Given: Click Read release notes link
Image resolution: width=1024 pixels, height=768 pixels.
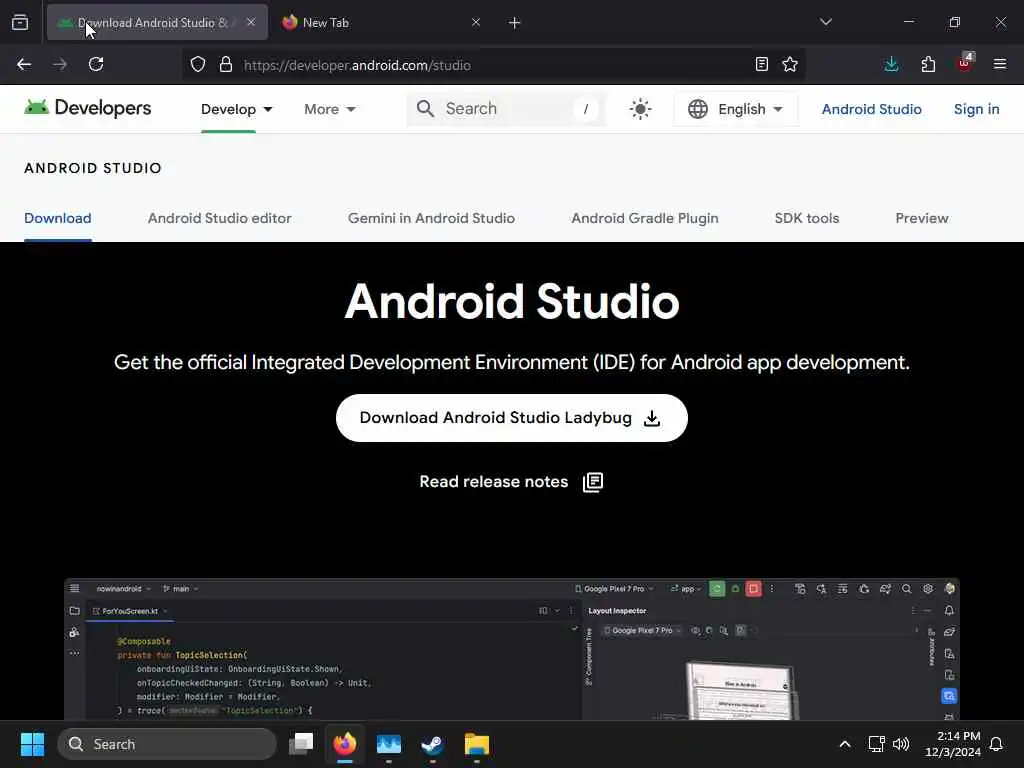Looking at the screenshot, I should tap(511, 482).
